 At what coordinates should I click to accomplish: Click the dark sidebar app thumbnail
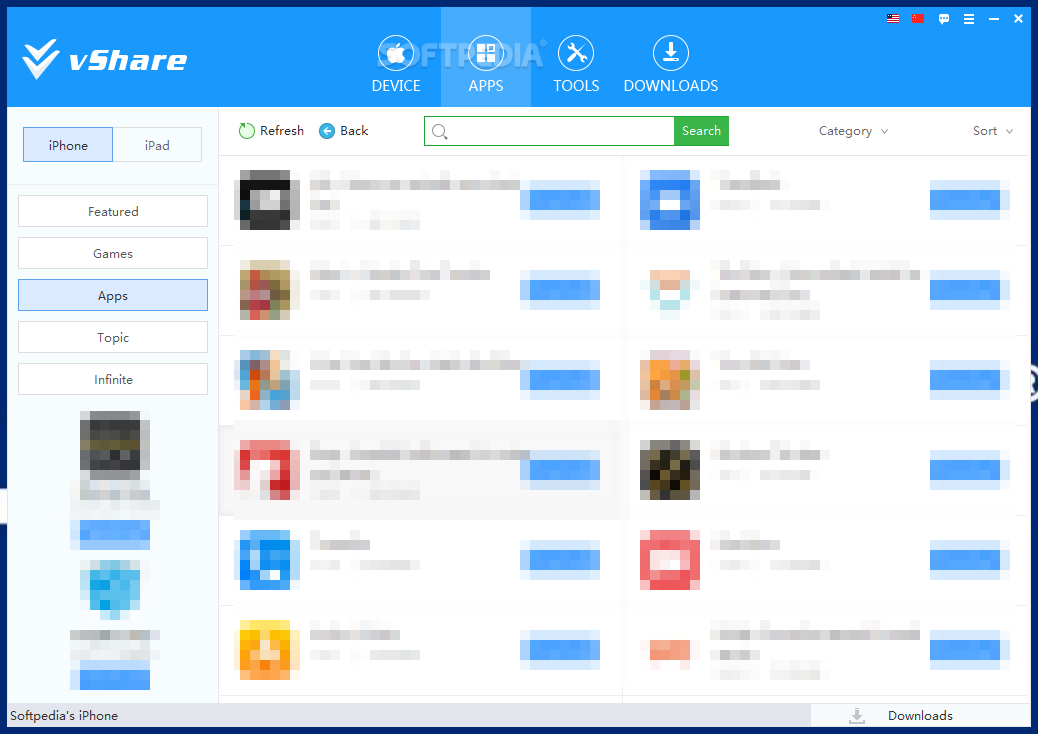pyautogui.click(x=115, y=445)
